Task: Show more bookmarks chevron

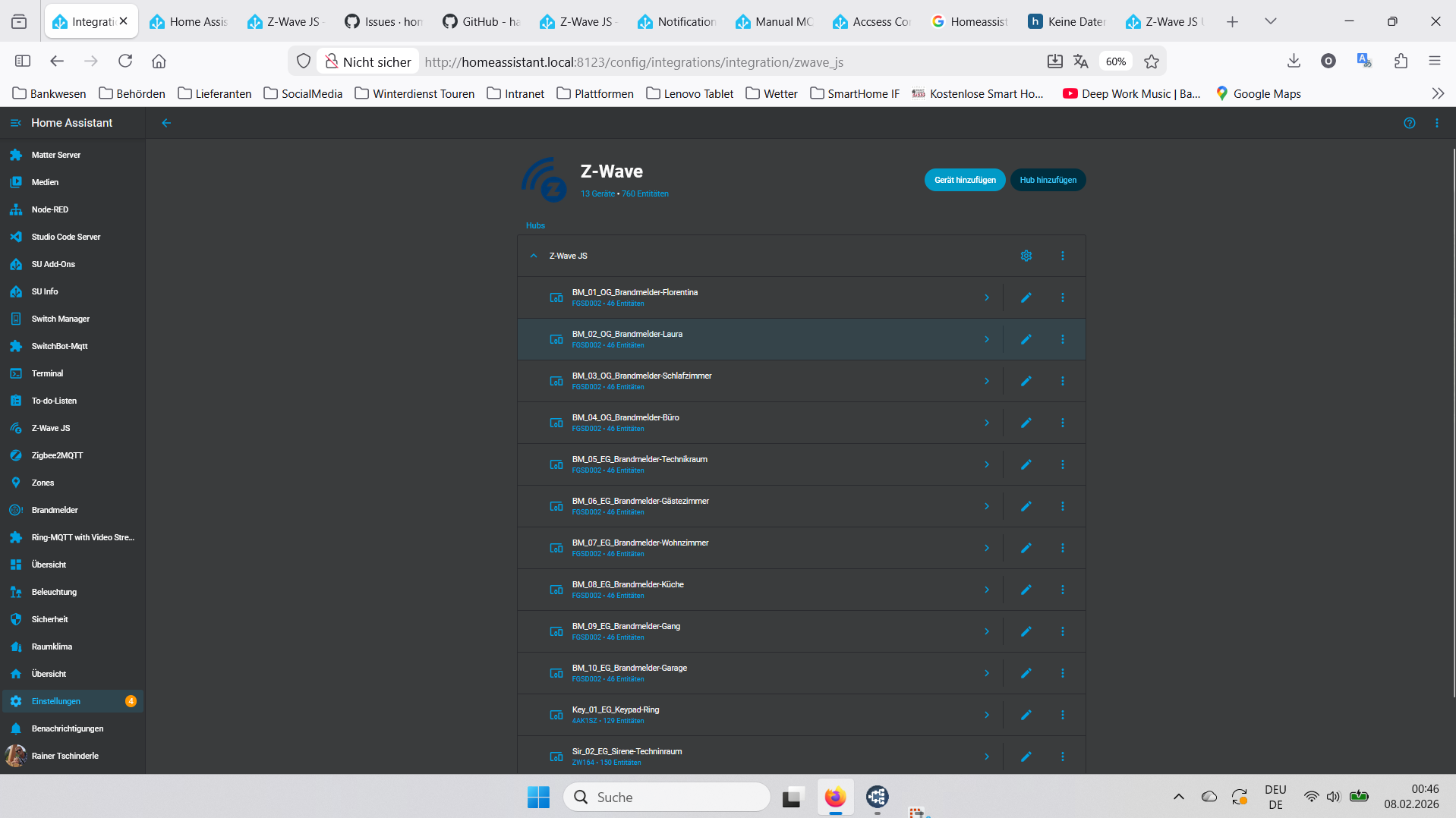Action: (x=1438, y=93)
